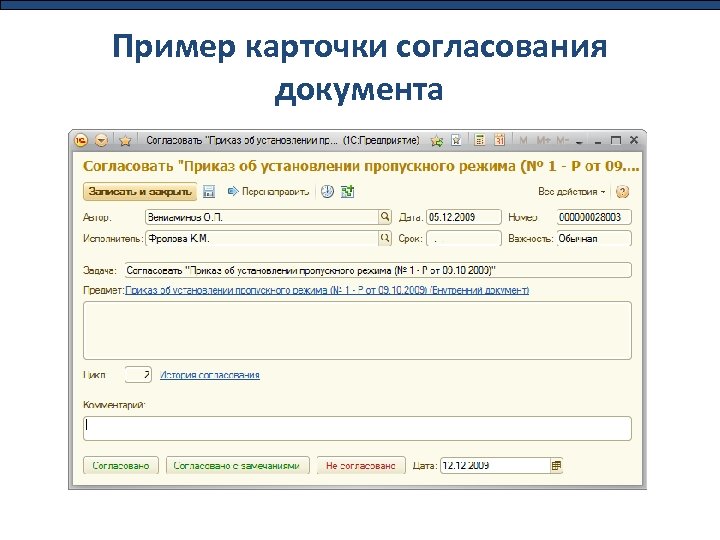This screenshot has height=540, width=720.
Task: Click the Согласовано с замечаниями button
Action: pyautogui.click(x=237, y=465)
